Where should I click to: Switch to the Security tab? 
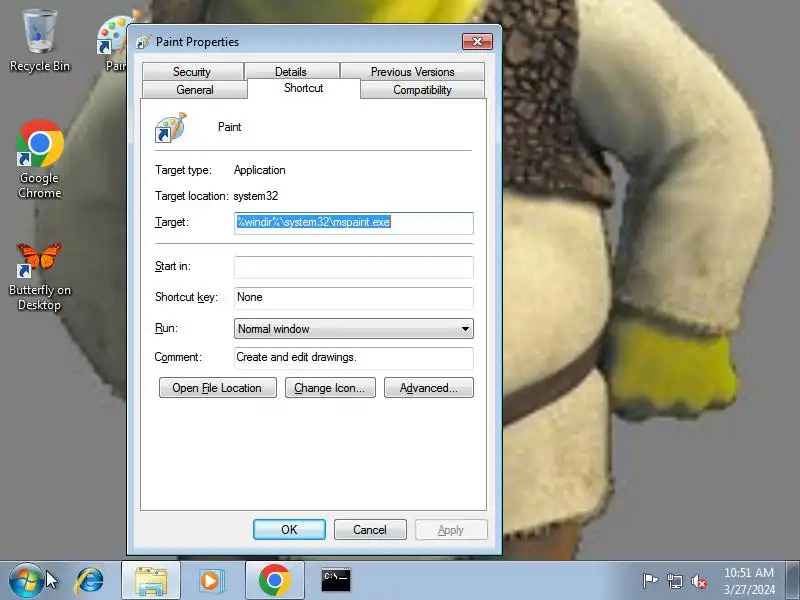point(192,71)
